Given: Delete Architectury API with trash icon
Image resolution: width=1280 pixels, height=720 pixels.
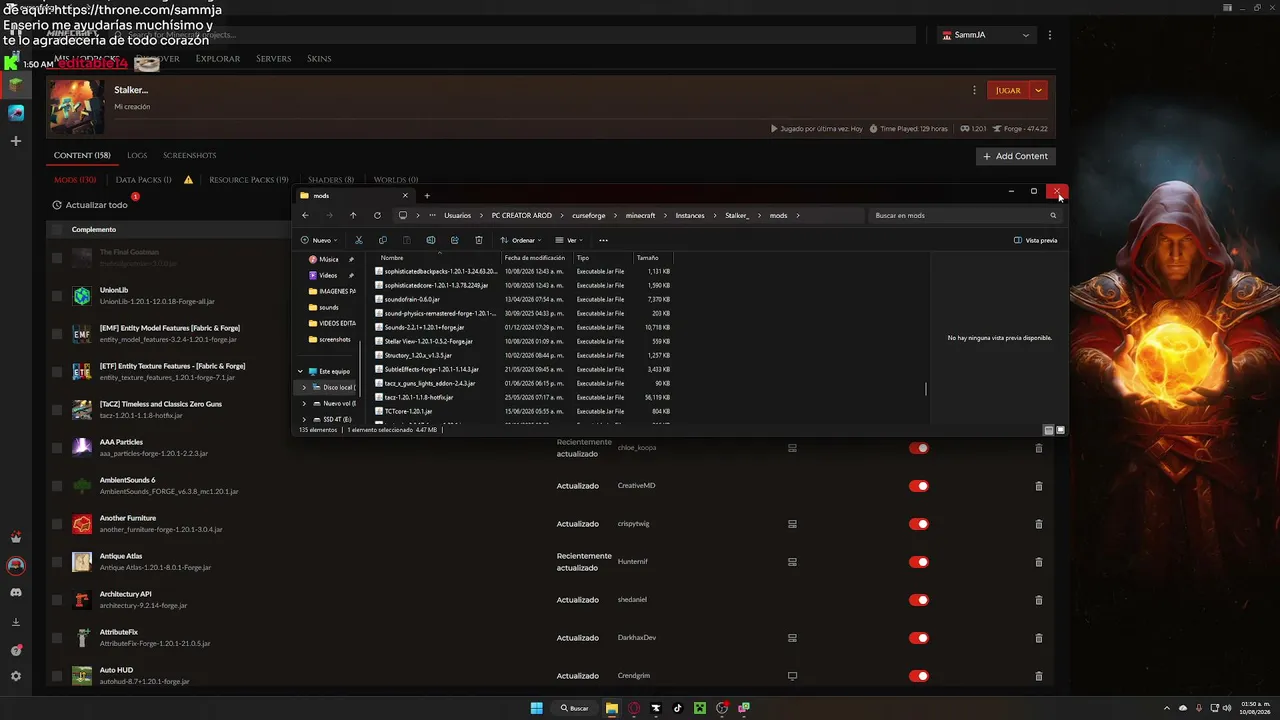Looking at the screenshot, I should tap(1038, 600).
